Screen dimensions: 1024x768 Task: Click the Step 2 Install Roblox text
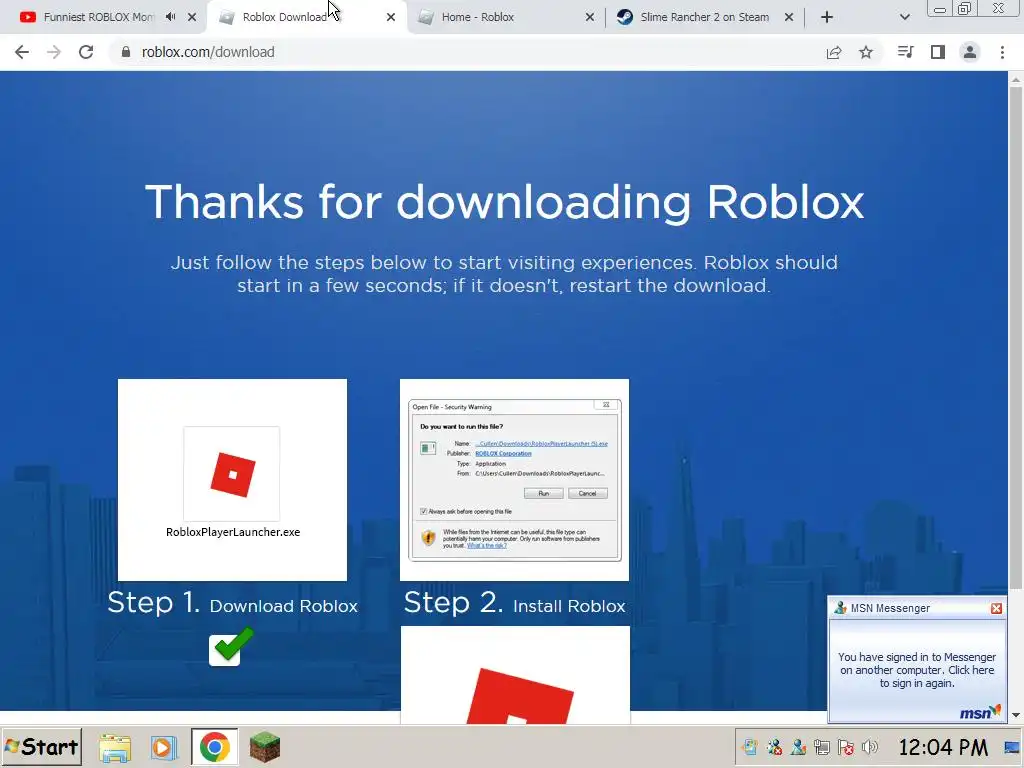(x=515, y=603)
